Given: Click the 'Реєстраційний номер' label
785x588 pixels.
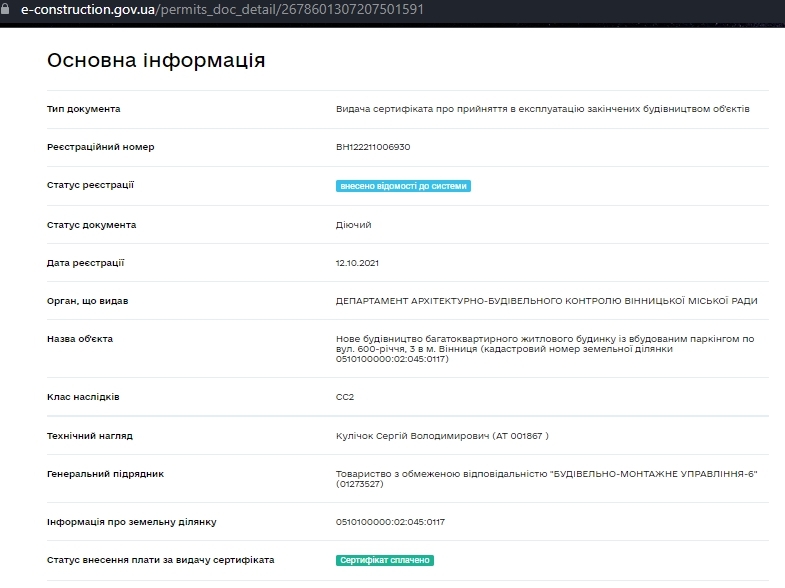Looking at the screenshot, I should (101, 147).
